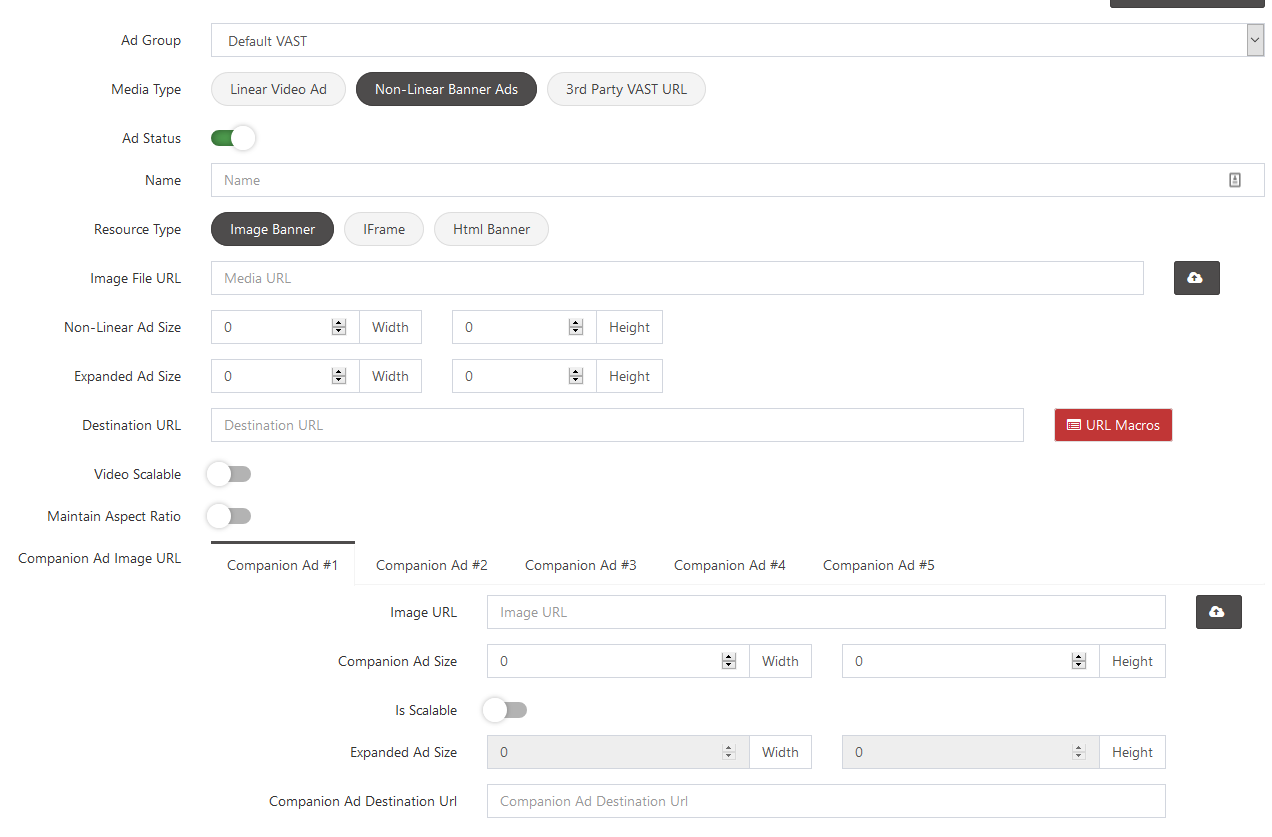This screenshot has width=1272, height=837.
Task: Click the top-level Expanded Ad Size width stepper
Action: [x=338, y=376]
